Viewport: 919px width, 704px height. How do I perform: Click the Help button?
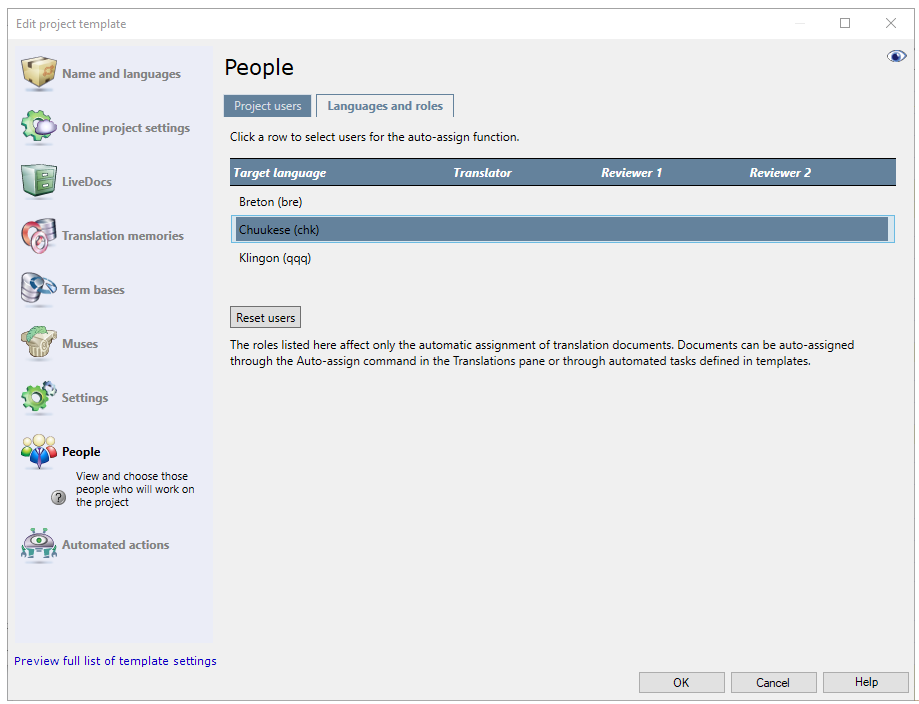coord(865,682)
